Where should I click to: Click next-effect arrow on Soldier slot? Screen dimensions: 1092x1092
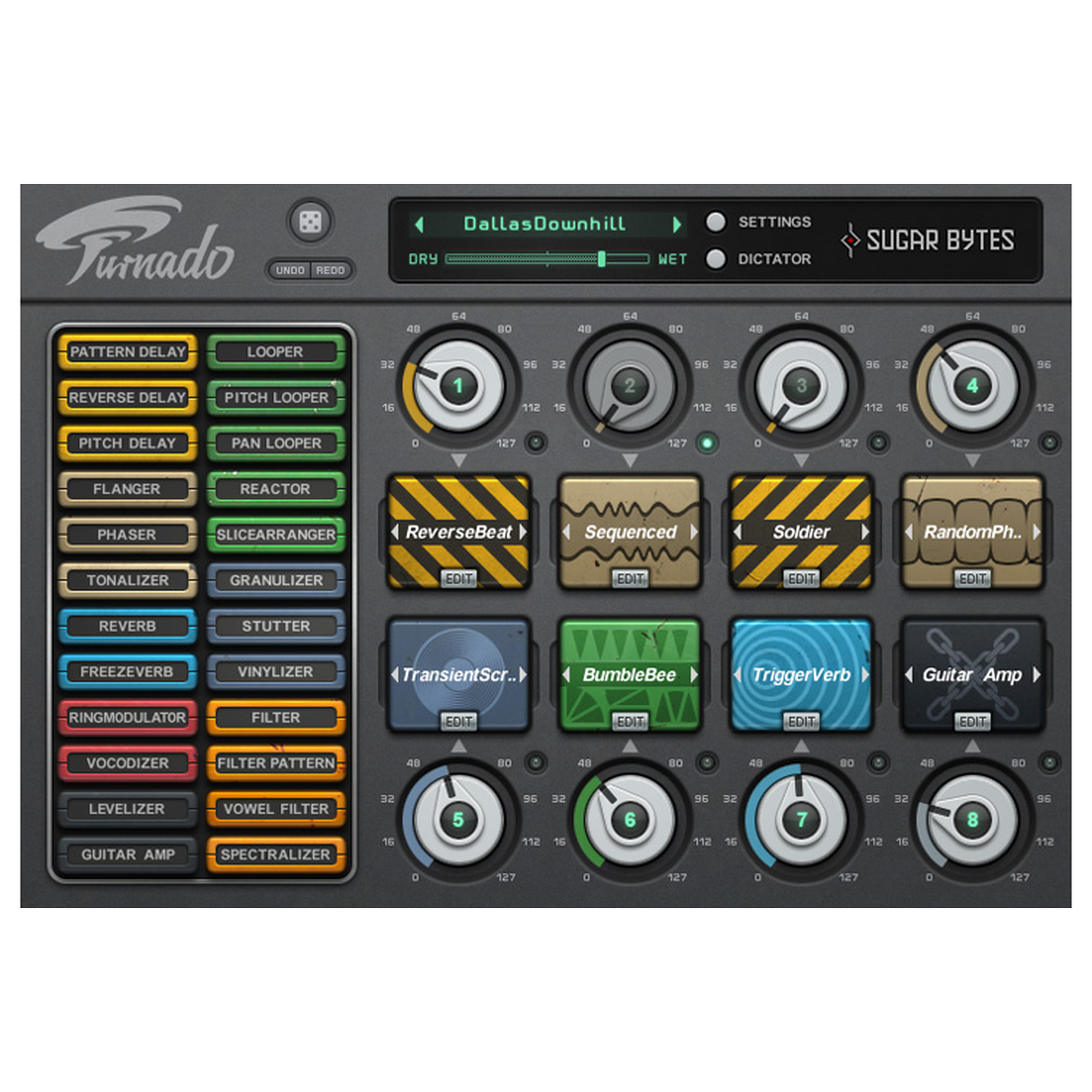coord(865,532)
